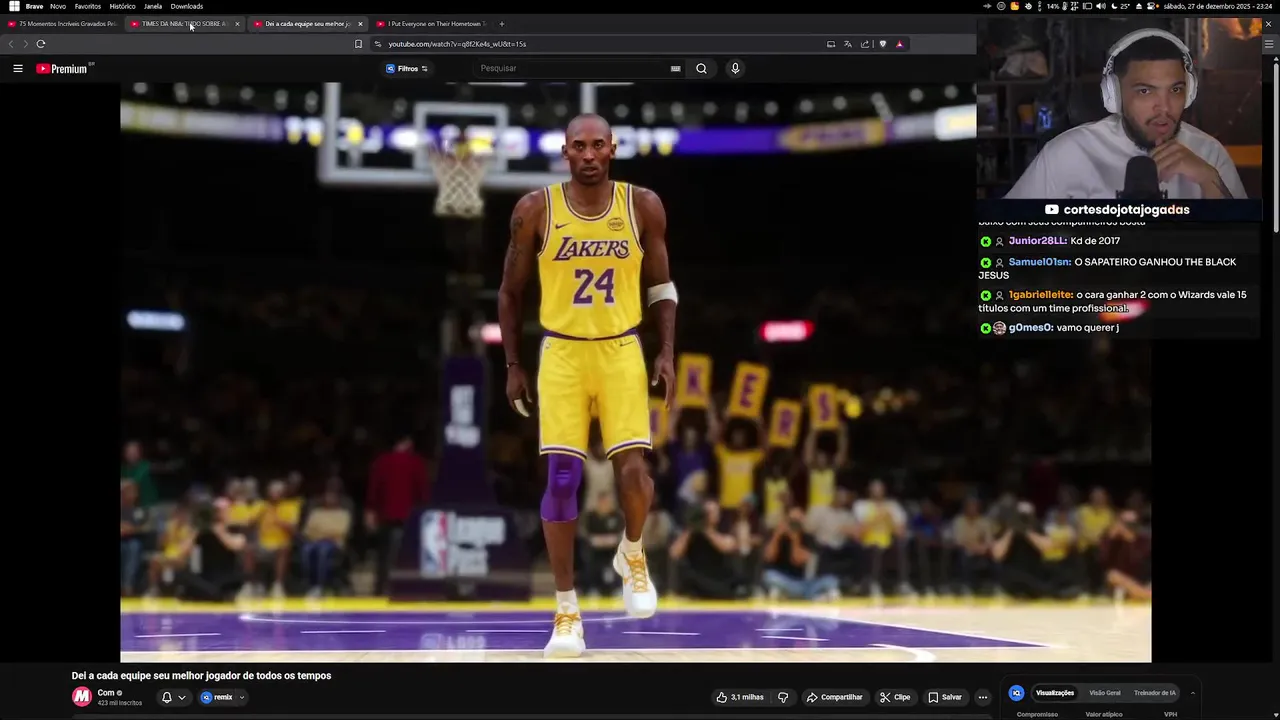The height and width of the screenshot is (720, 1280).
Task: Bookmark this page using the bookmark icon
Action: 358,44
